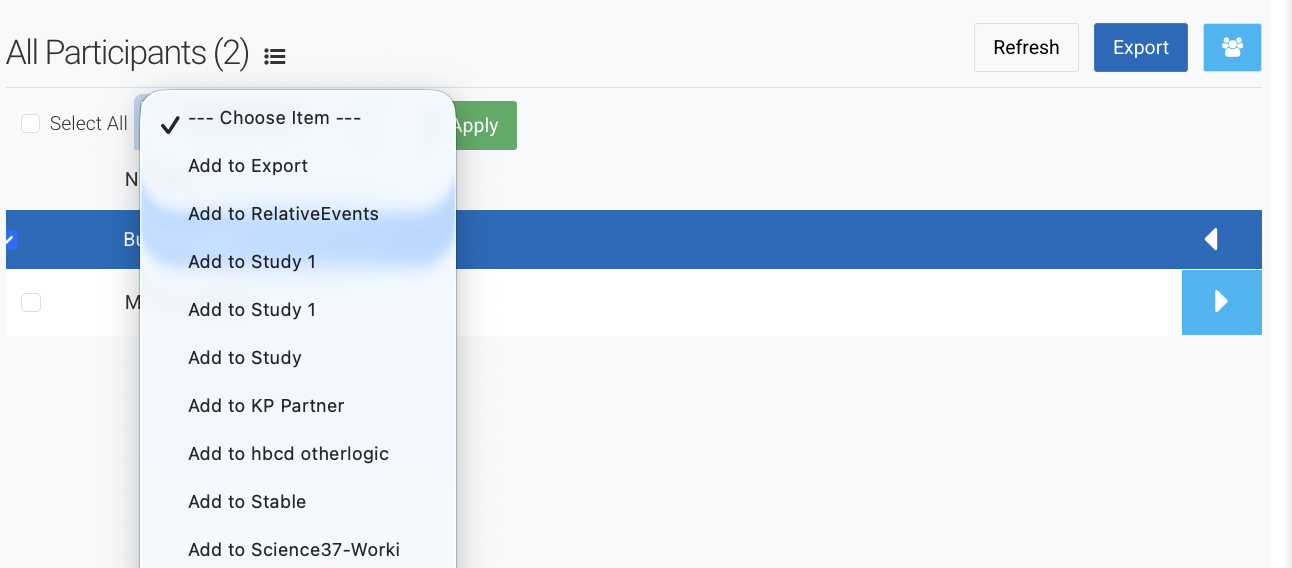1292x568 pixels.
Task: Pick 'Add to Science37-Worki' option
Action: point(294,550)
